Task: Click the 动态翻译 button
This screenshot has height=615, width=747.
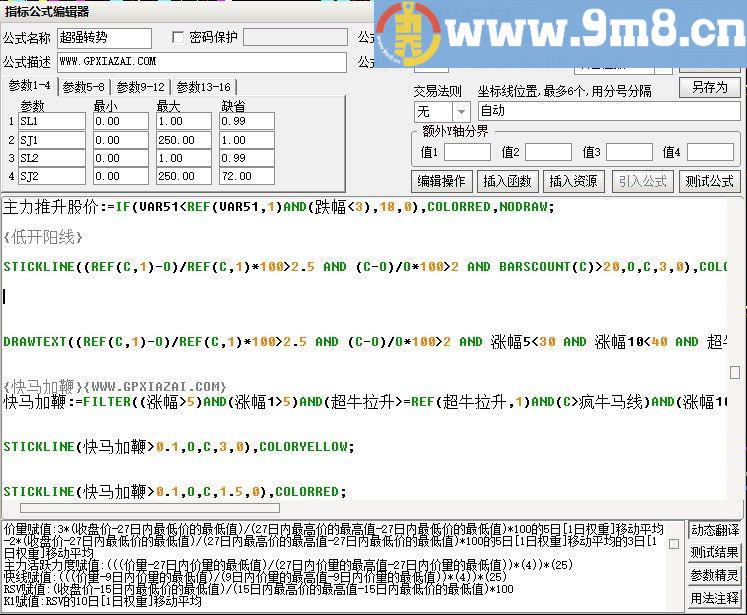Action: (x=715, y=530)
